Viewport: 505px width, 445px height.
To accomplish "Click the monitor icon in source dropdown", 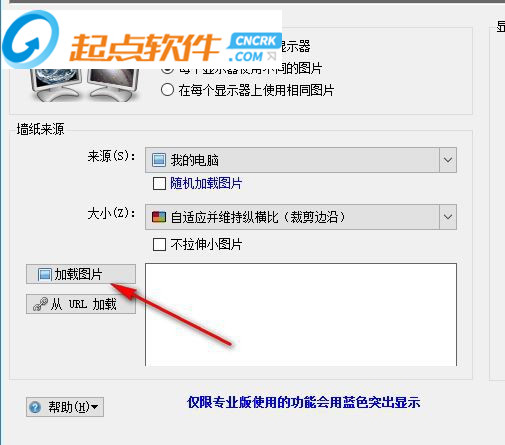I will 159,160.
